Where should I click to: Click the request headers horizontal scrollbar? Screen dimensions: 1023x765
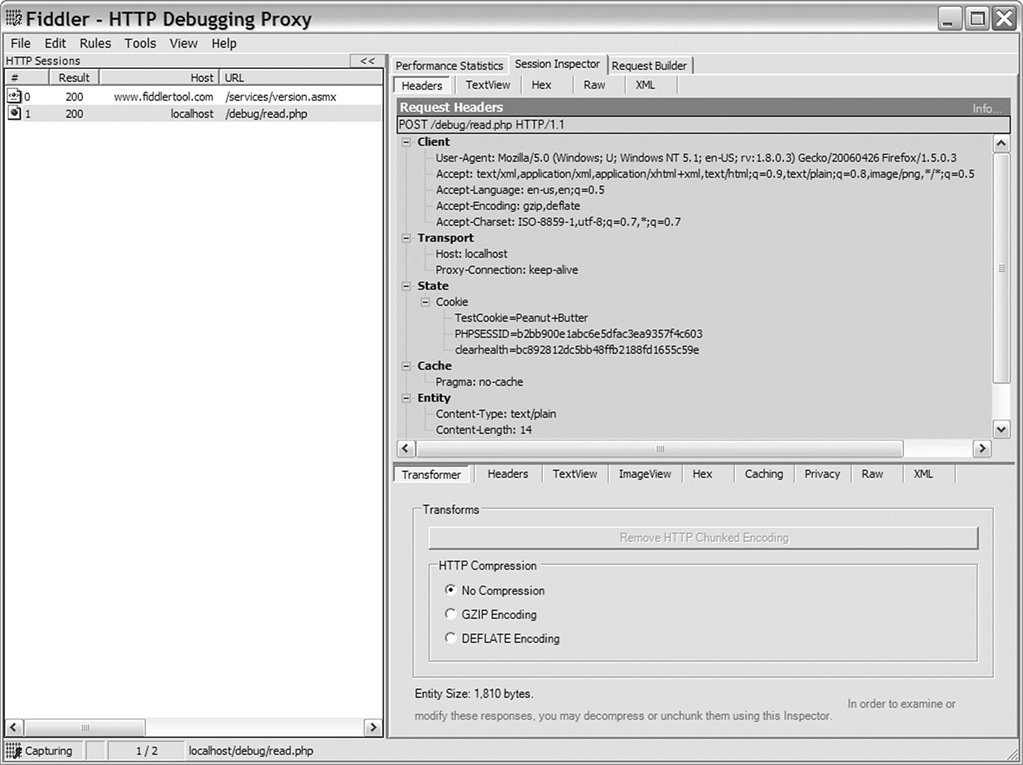660,449
